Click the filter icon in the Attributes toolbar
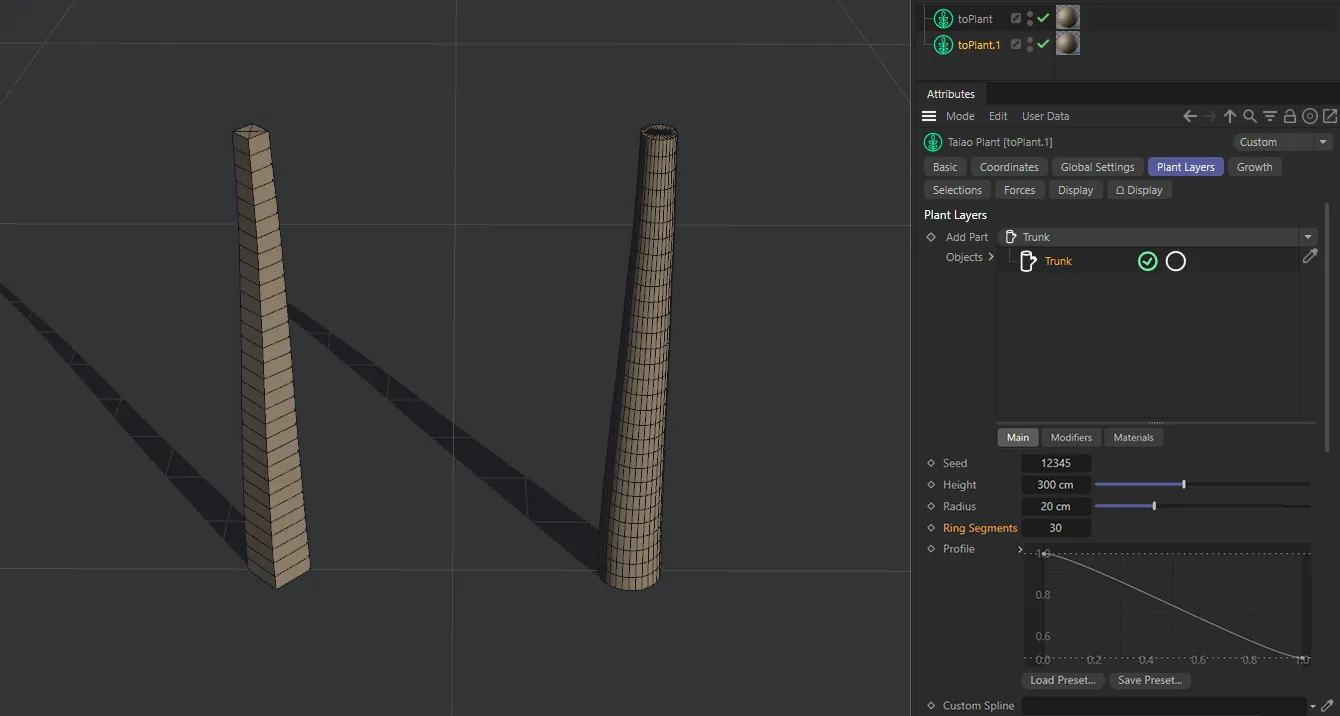Viewport: 1340px width, 716px height. (x=1269, y=116)
